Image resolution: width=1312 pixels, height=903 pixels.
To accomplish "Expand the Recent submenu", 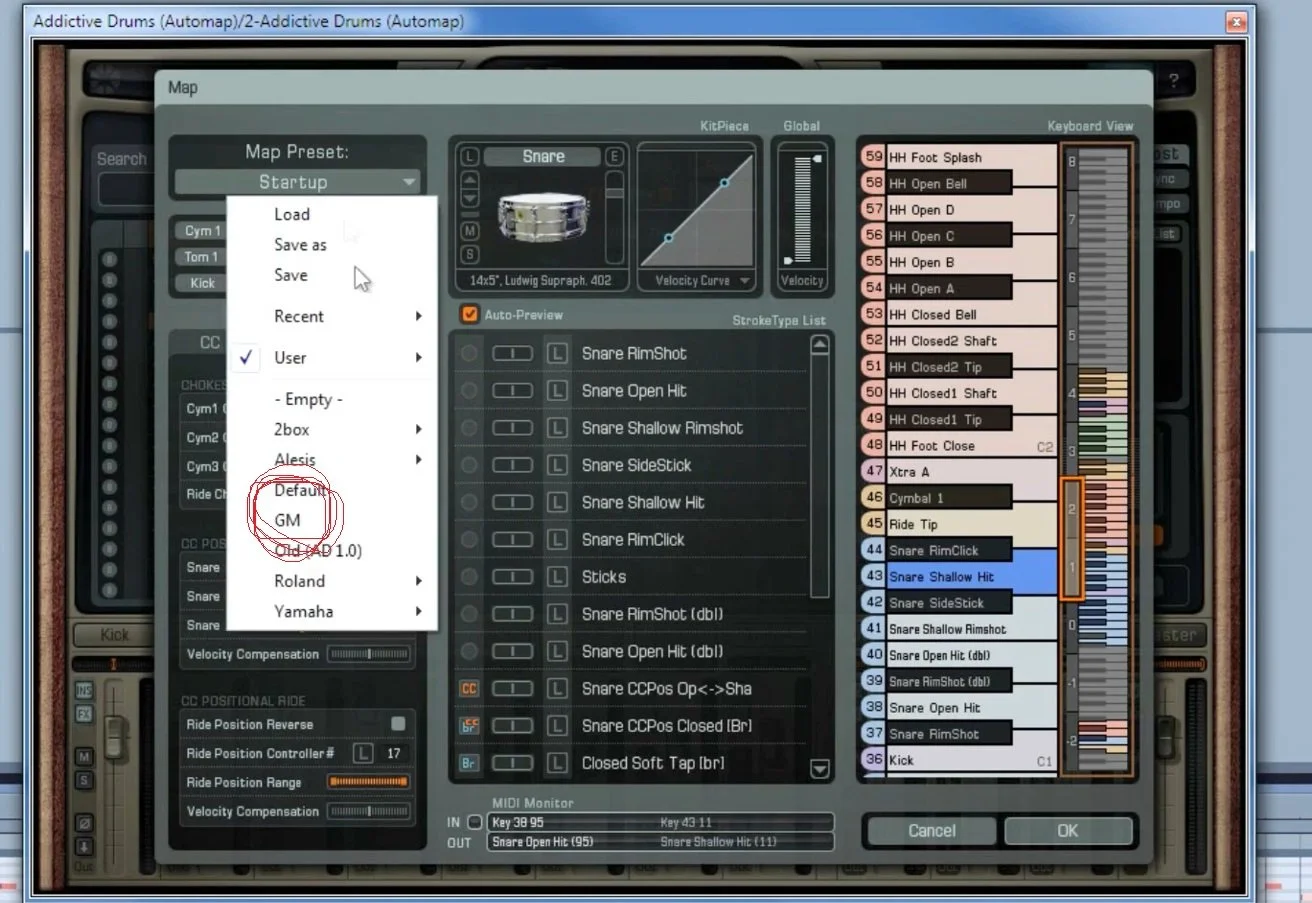I will (x=332, y=316).
